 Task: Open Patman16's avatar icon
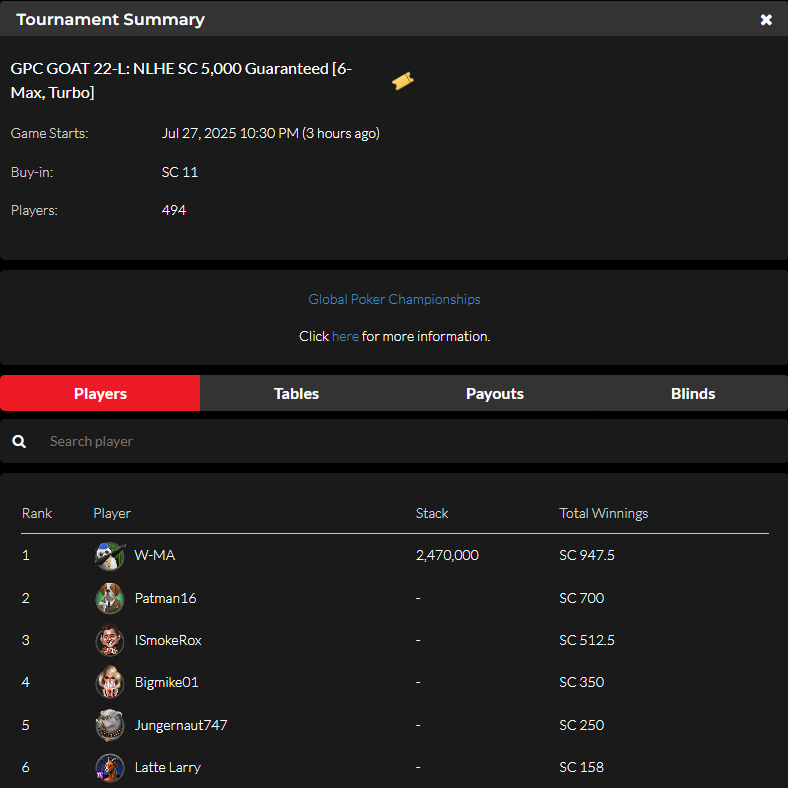[110, 598]
